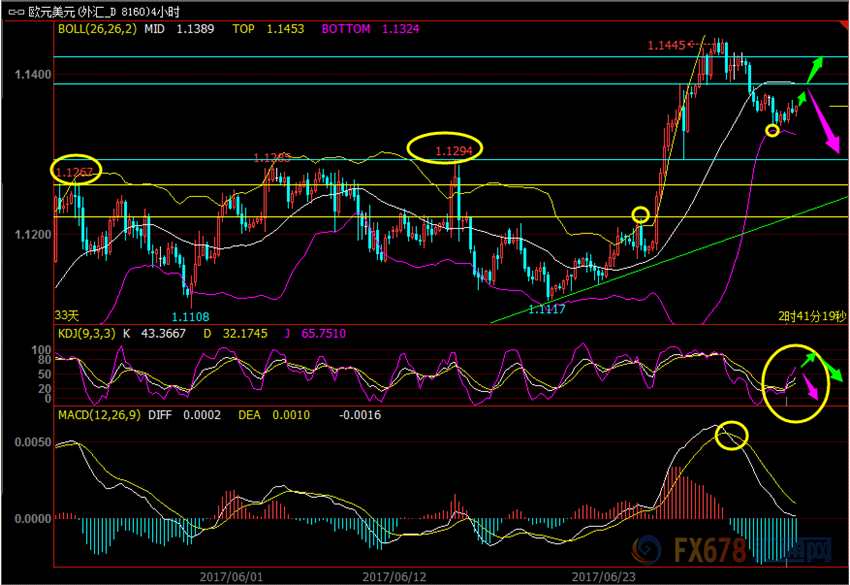Click the 2017/06/12 date marker
Screen dimensions: 850x585
pyautogui.click(x=394, y=576)
